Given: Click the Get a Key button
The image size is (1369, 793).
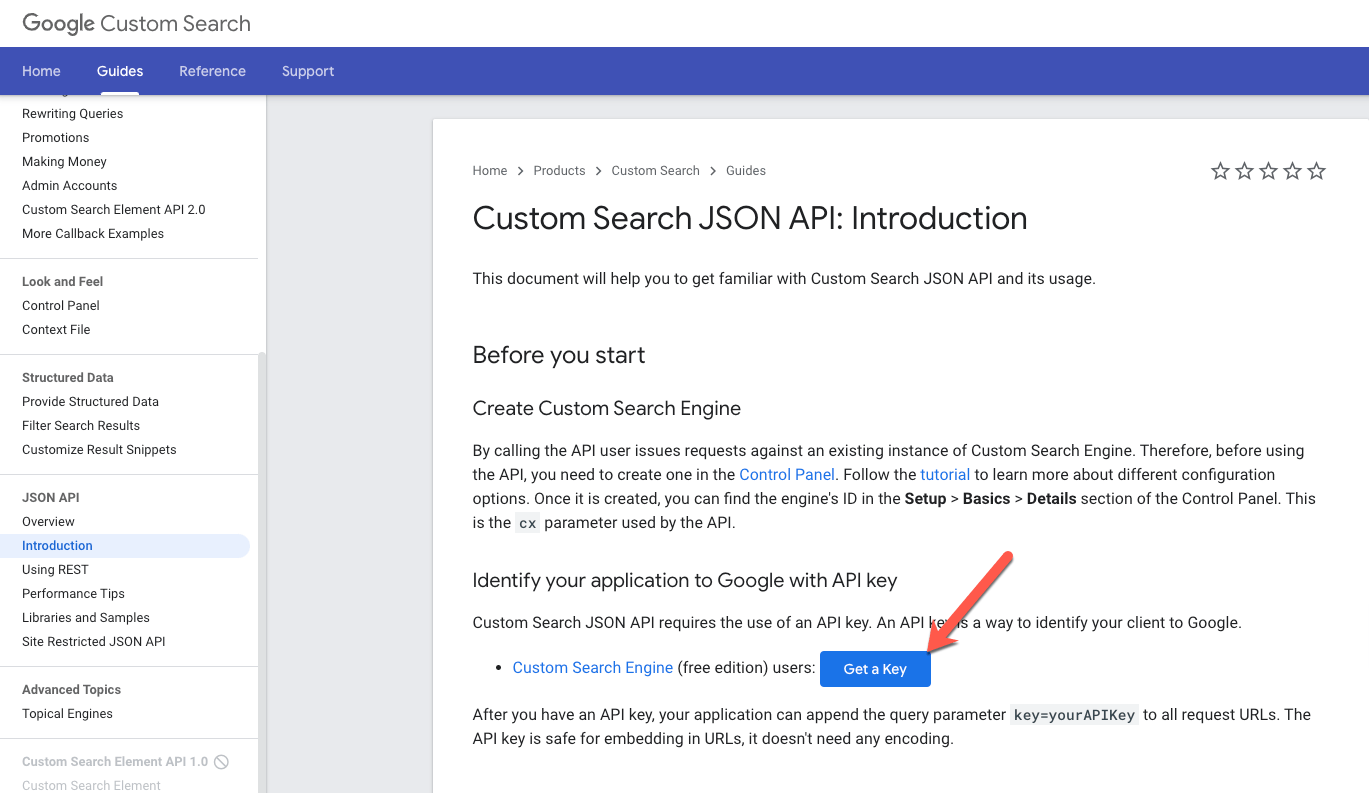Looking at the screenshot, I should point(875,669).
